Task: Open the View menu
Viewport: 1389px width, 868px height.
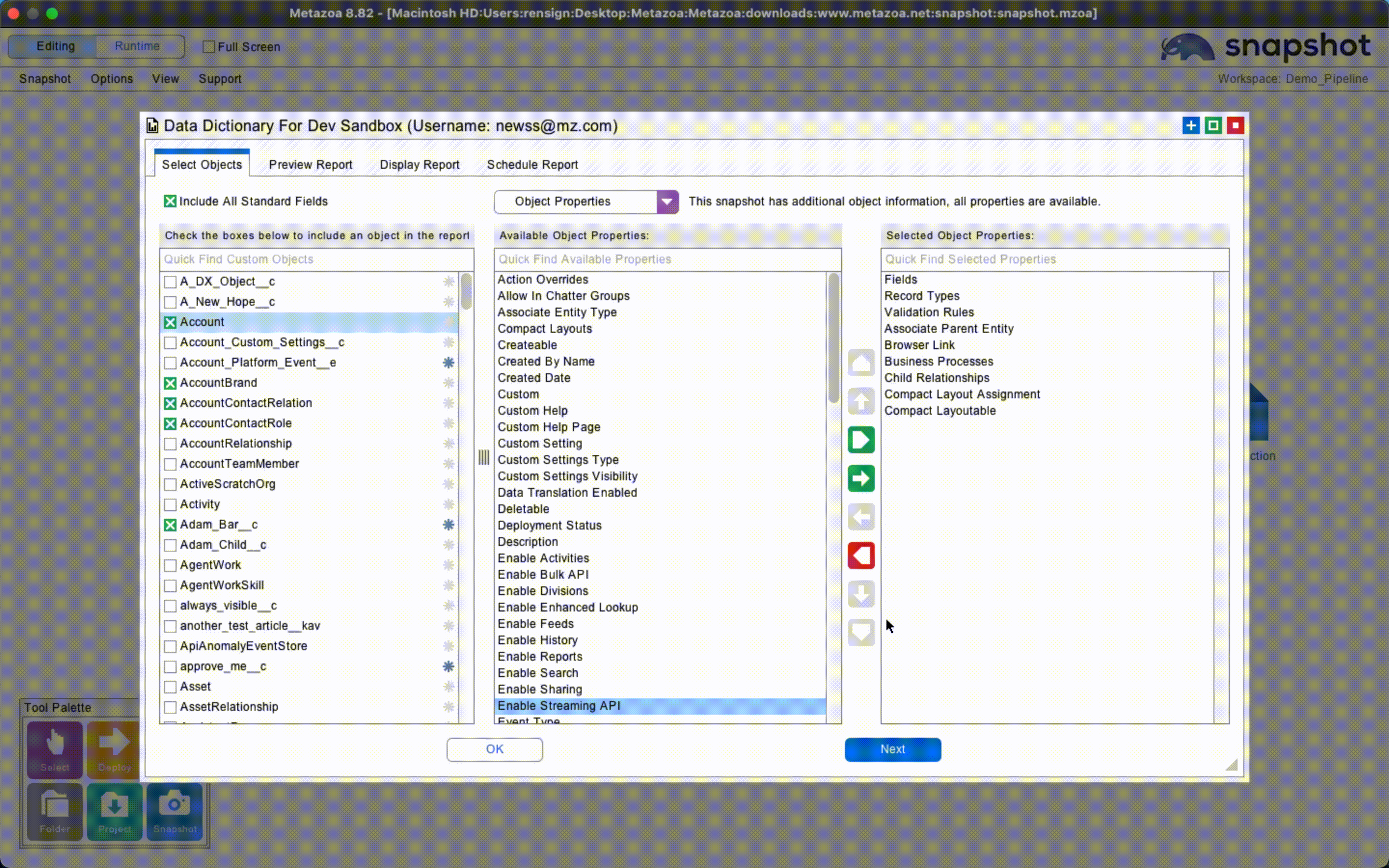Action: (x=165, y=79)
